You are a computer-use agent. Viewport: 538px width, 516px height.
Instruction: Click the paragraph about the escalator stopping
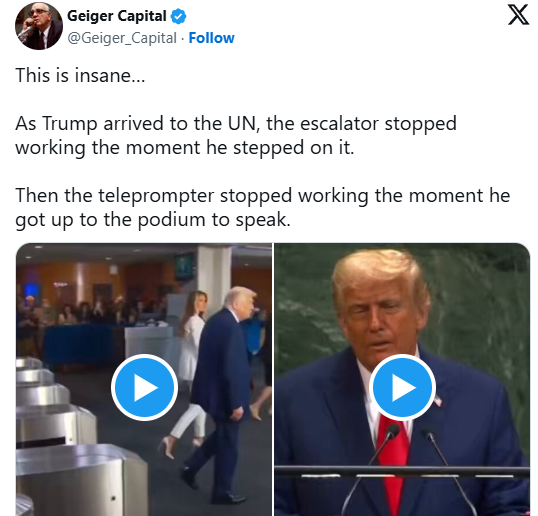point(236,136)
